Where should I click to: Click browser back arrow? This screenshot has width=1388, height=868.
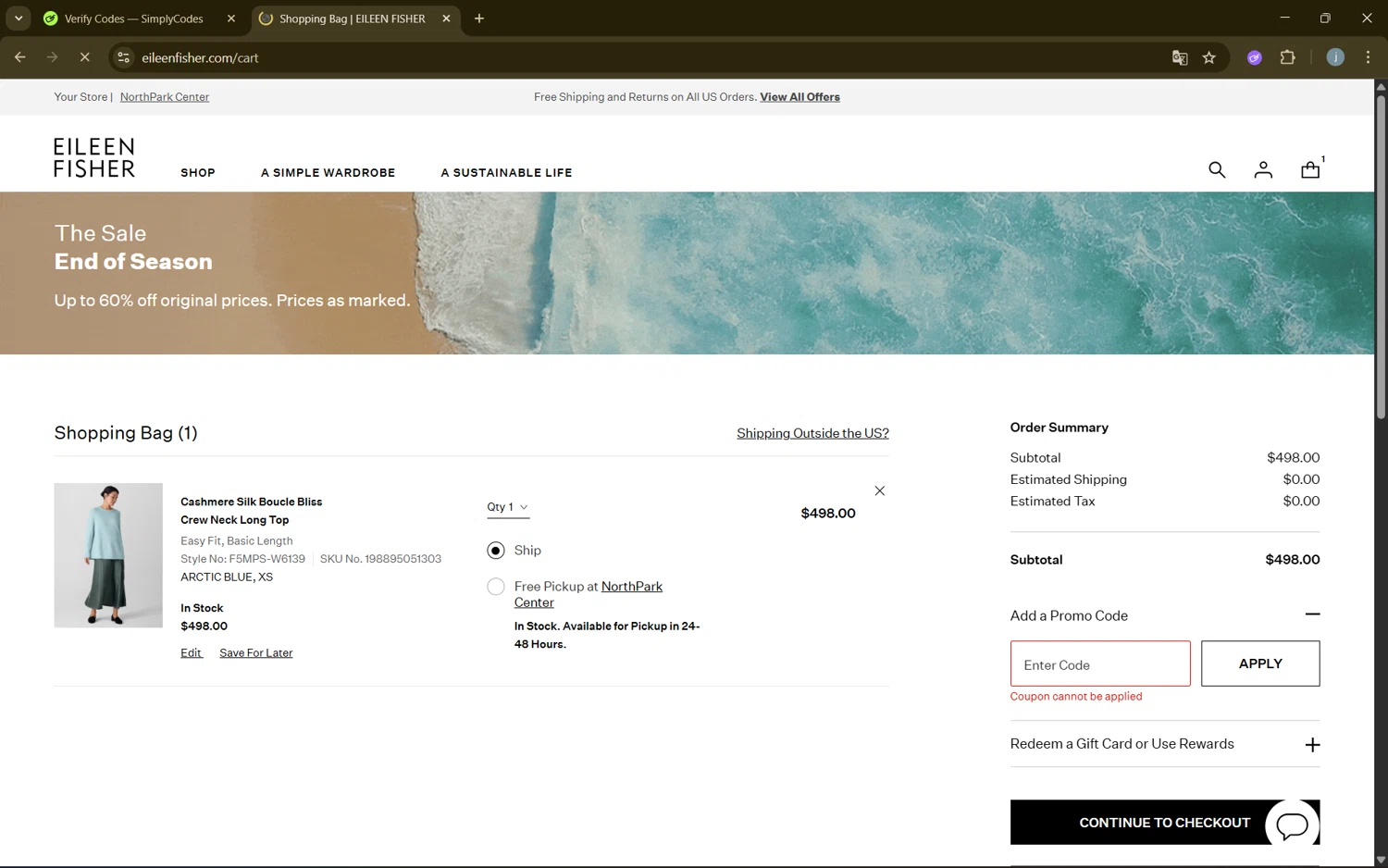coord(20,57)
